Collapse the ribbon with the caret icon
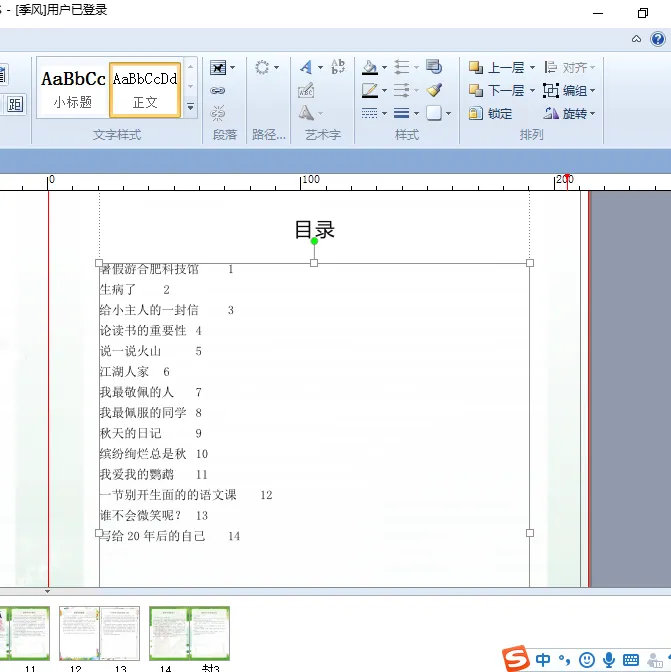Viewport: 671px width, 672px height. pos(636,39)
